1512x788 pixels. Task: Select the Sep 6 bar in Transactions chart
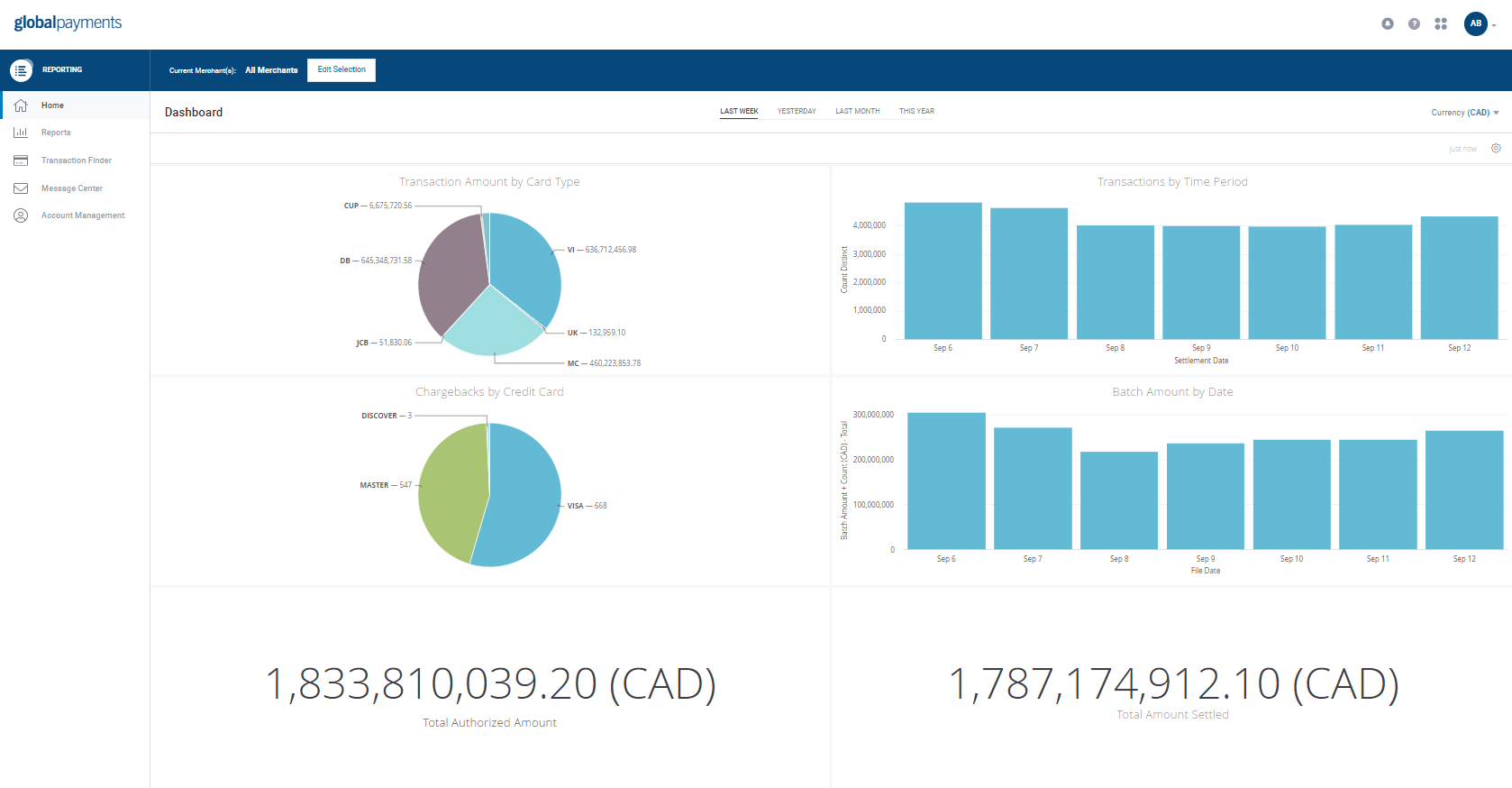[943, 270]
